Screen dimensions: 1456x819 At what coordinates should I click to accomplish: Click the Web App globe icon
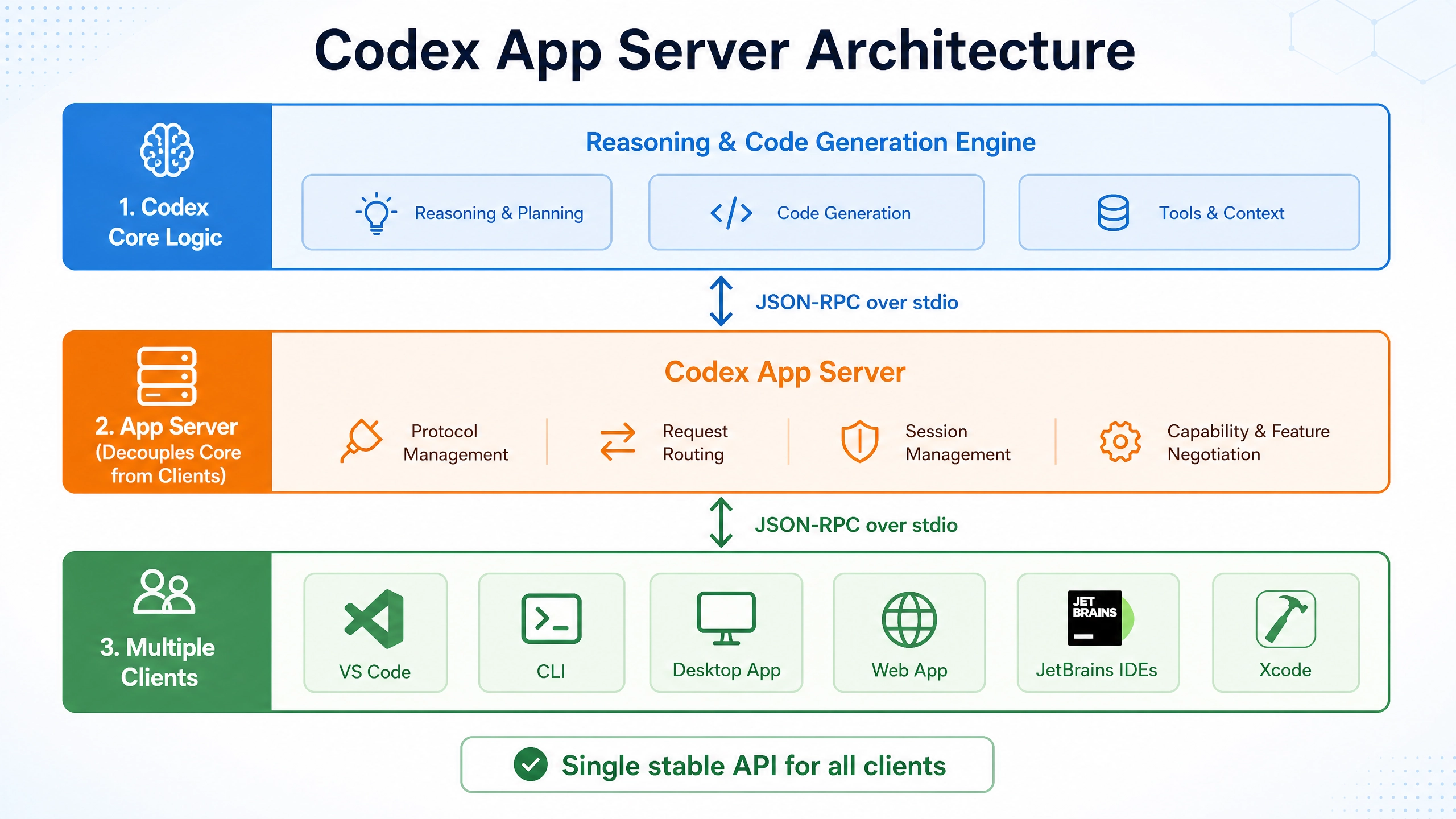909,619
